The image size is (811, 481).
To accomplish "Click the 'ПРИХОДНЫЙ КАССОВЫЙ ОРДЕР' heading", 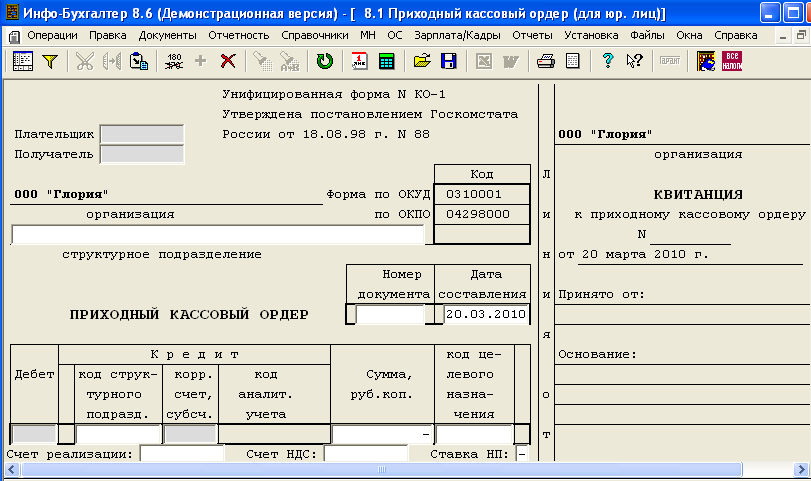I will tap(189, 314).
